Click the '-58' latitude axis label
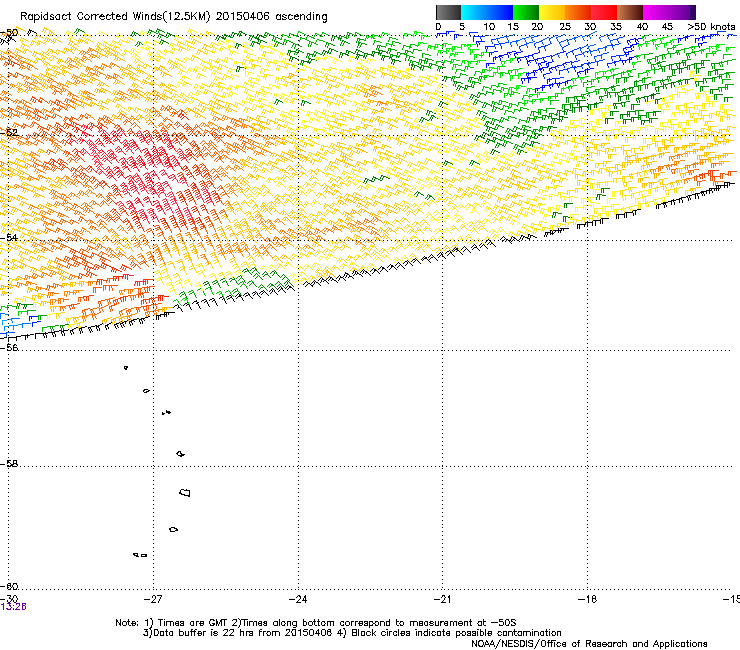This screenshot has width=740, height=650. coord(8,464)
